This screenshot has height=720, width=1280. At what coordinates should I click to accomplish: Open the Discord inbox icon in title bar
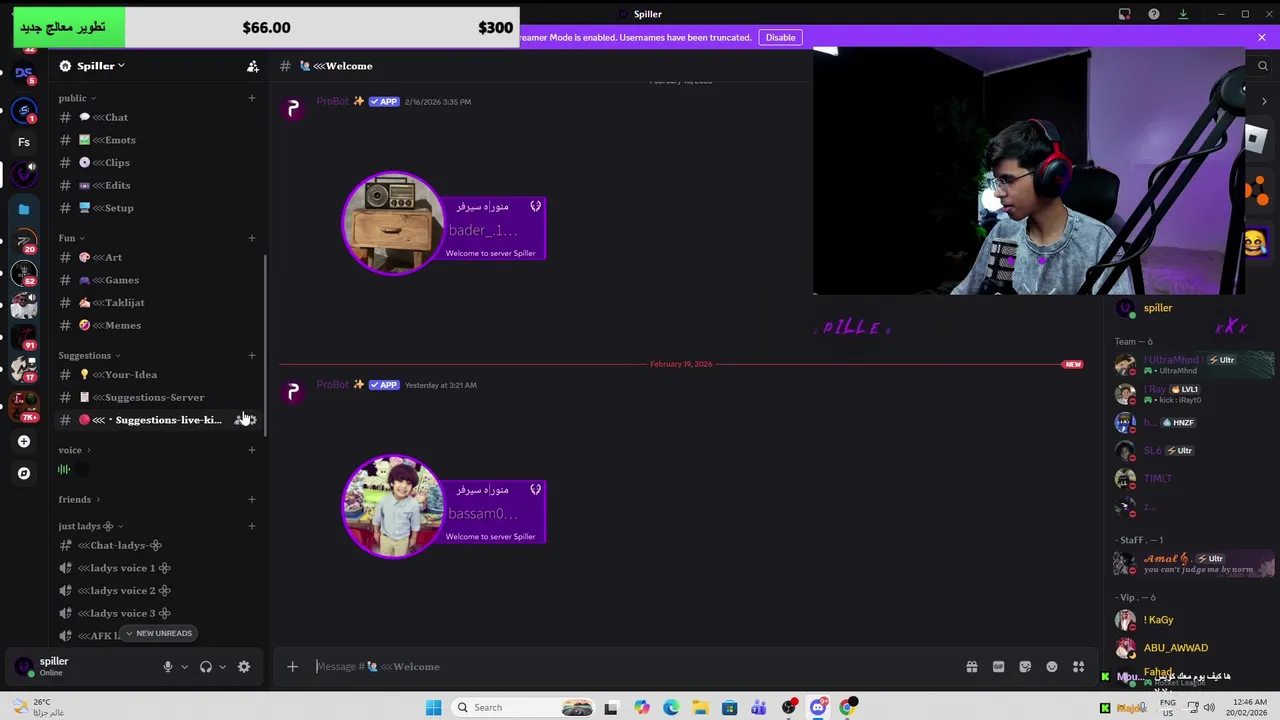point(1125,14)
